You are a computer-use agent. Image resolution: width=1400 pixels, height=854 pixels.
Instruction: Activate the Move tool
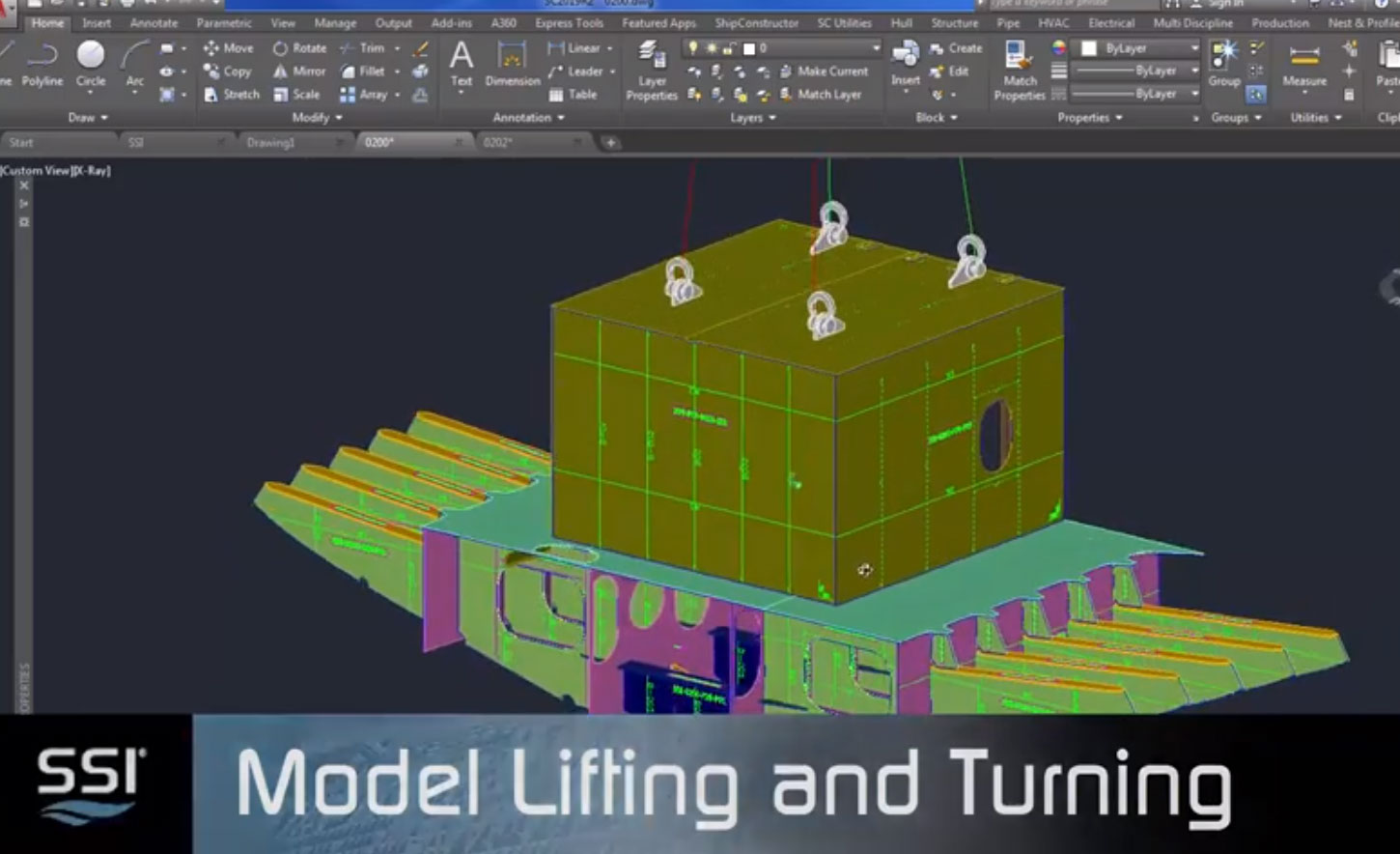coord(231,47)
